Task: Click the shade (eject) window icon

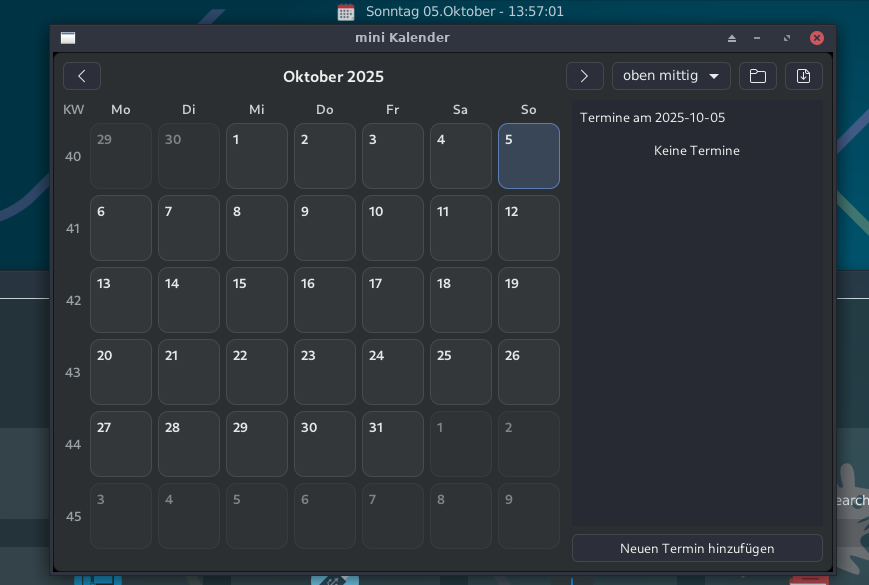Action: click(x=732, y=38)
